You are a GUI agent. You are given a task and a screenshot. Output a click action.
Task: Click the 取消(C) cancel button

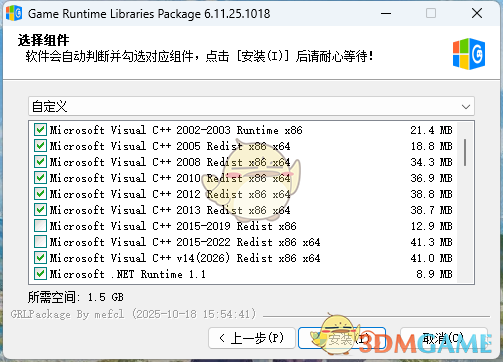pyautogui.click(x=443, y=338)
